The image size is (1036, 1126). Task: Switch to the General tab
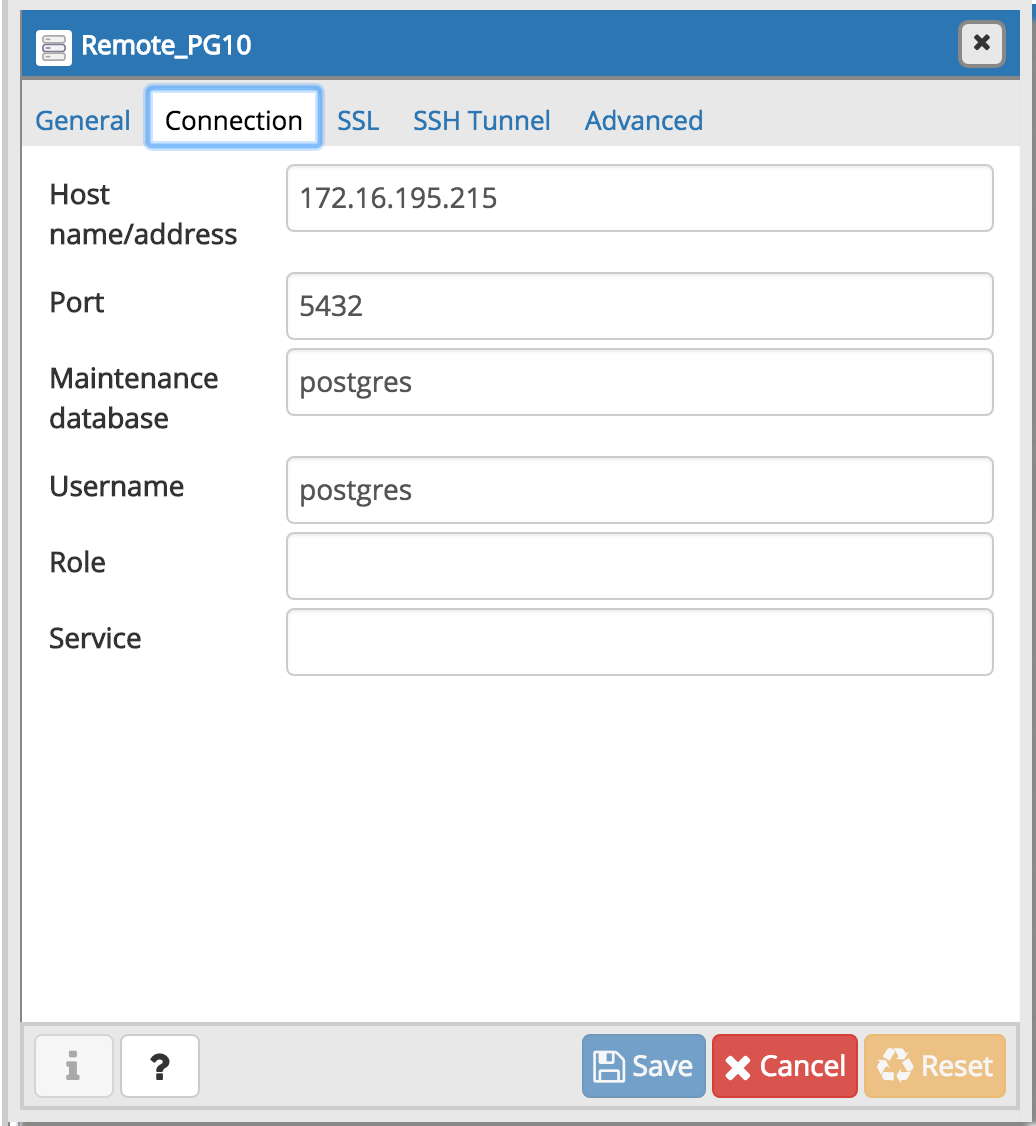(83, 121)
